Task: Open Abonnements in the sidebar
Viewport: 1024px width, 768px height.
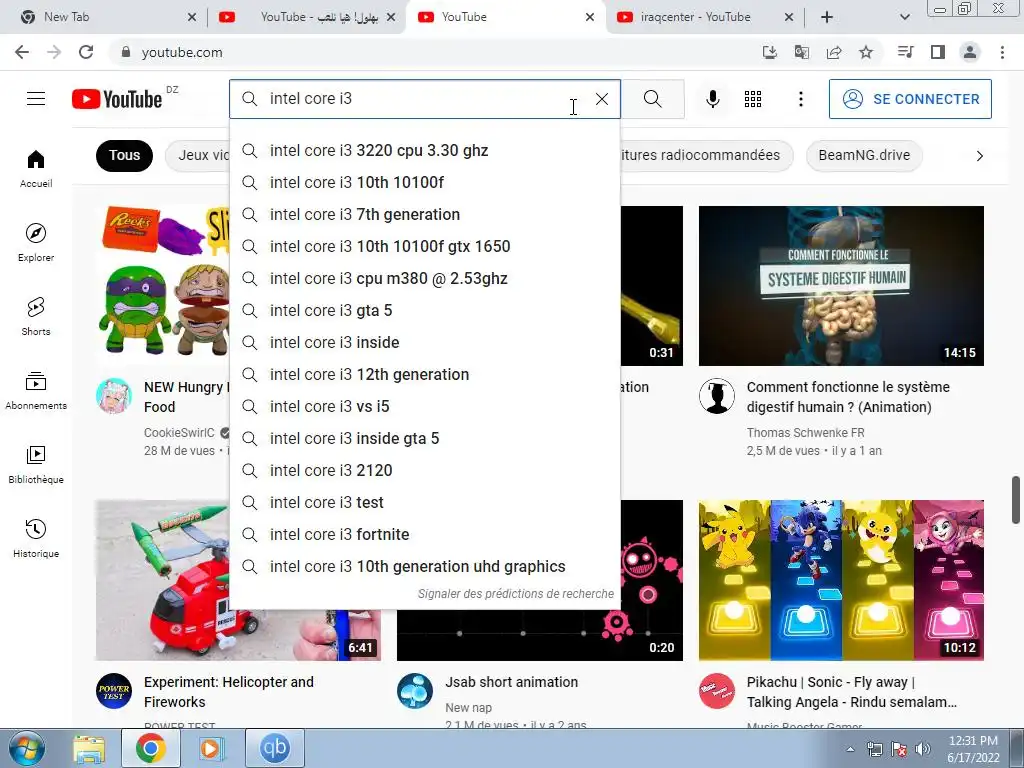Action: [36, 391]
